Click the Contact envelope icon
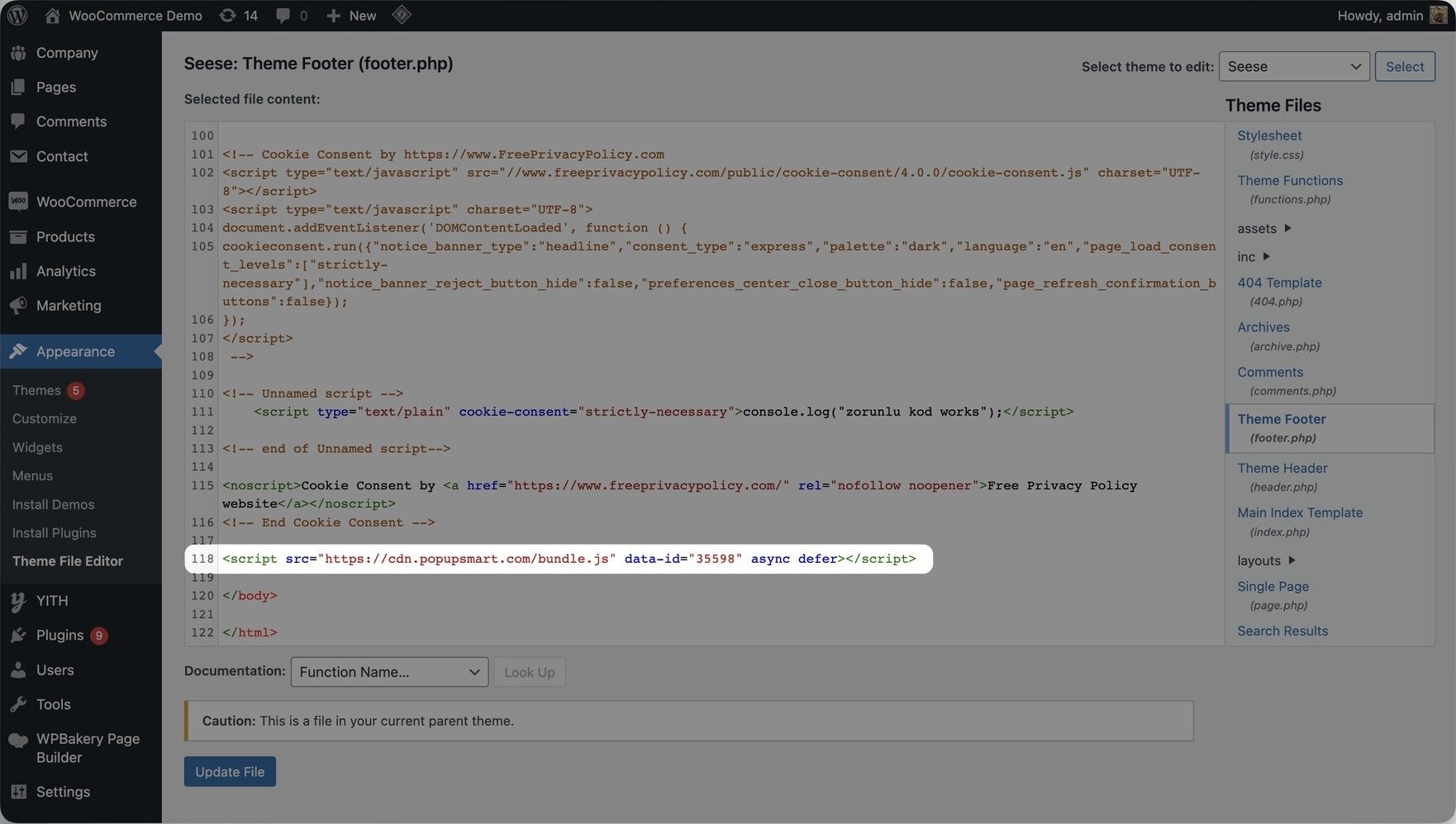 pos(18,156)
